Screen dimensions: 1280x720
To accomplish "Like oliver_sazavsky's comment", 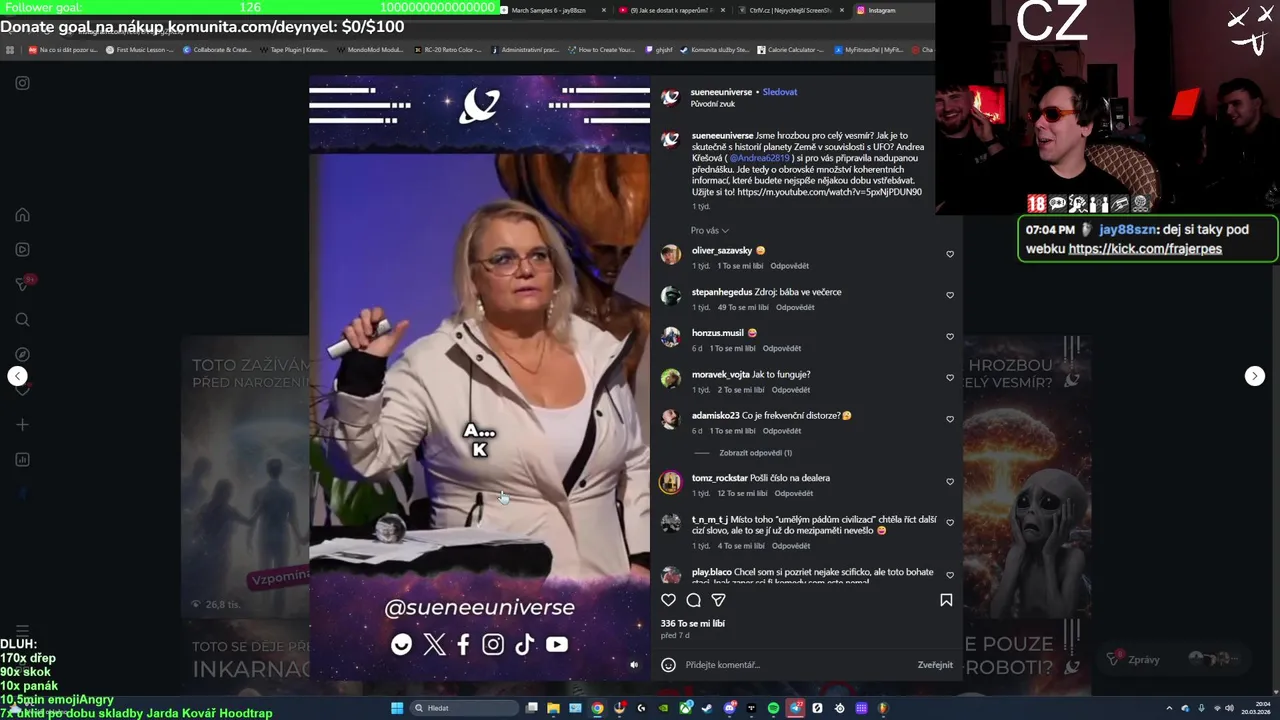I will pos(950,254).
